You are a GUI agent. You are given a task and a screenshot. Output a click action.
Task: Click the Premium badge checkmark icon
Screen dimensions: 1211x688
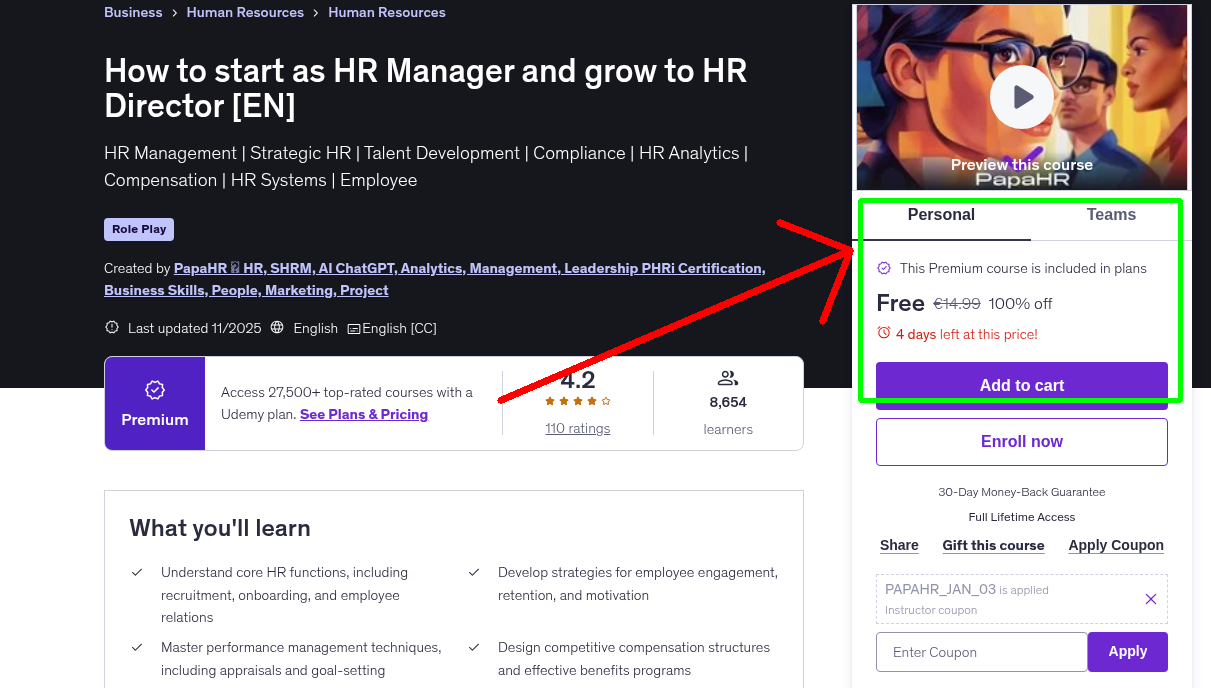[154, 390]
